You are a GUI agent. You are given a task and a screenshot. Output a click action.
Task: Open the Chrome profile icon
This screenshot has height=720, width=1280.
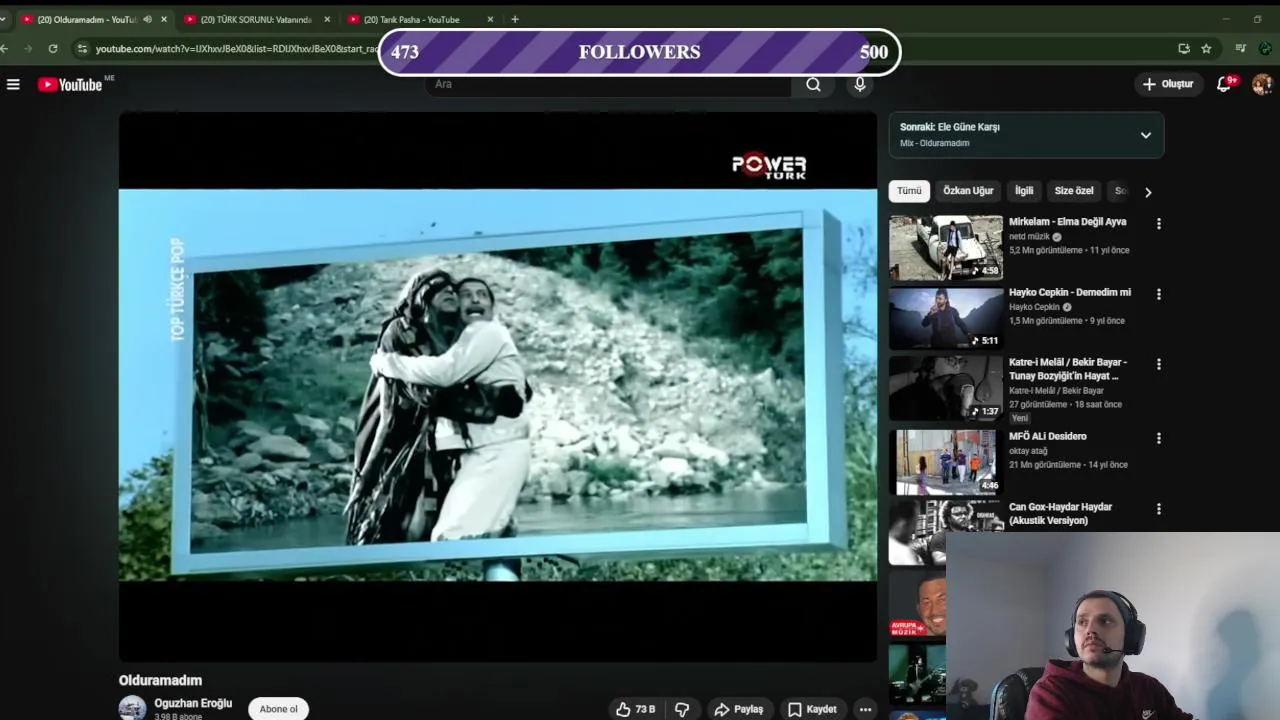click(x=1265, y=48)
